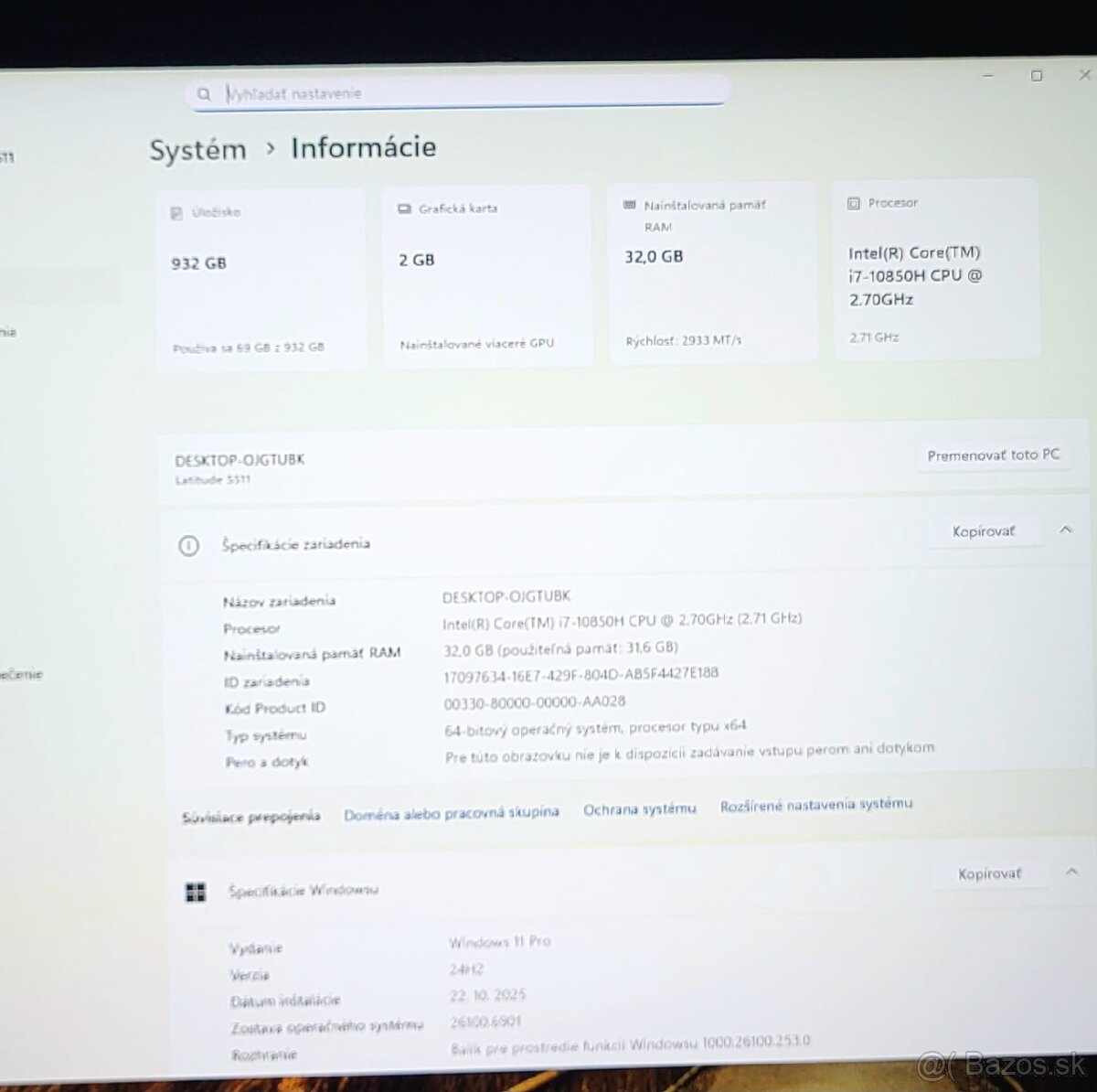Copy Windows specifications with Kopírovať
The width and height of the screenshot is (1097, 1092).
click(x=988, y=874)
